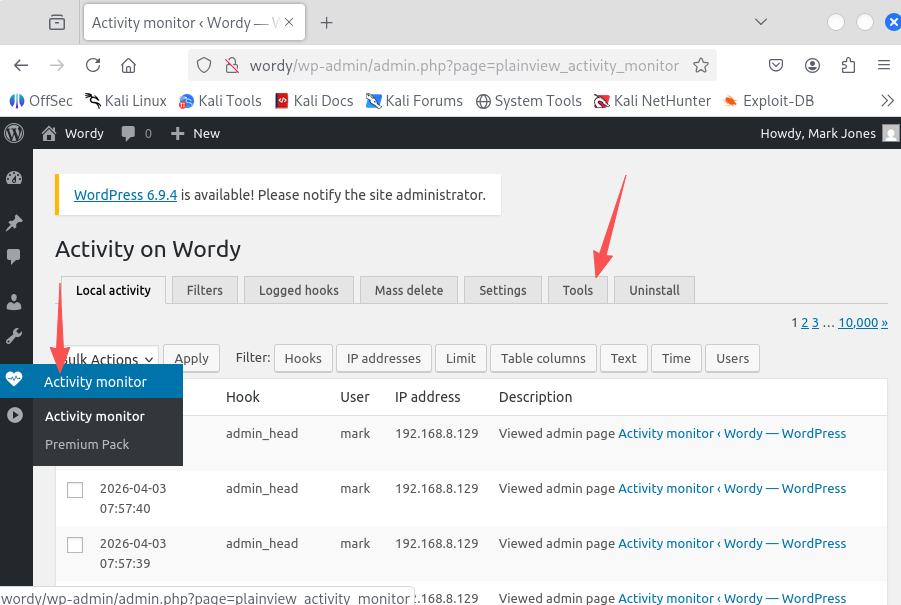The height and width of the screenshot is (605, 901).
Task: Expand the IP addresses filter
Action: pos(382,358)
